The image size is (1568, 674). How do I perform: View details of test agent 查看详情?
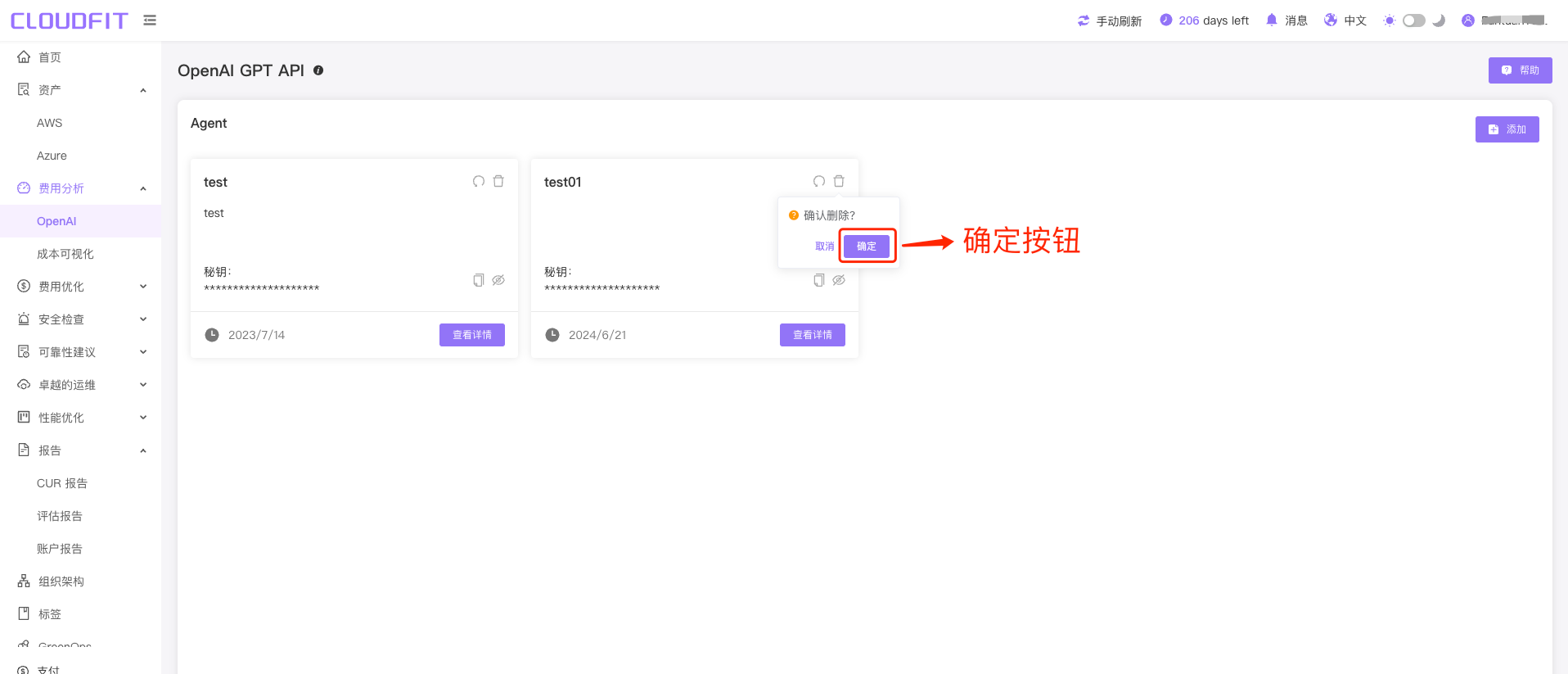(472, 335)
